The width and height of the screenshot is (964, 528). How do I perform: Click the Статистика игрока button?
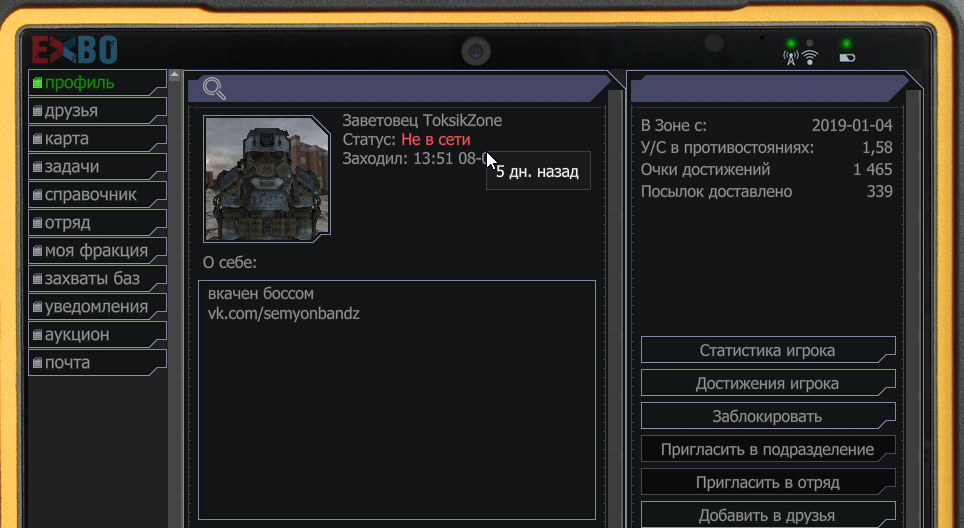[x=768, y=350]
